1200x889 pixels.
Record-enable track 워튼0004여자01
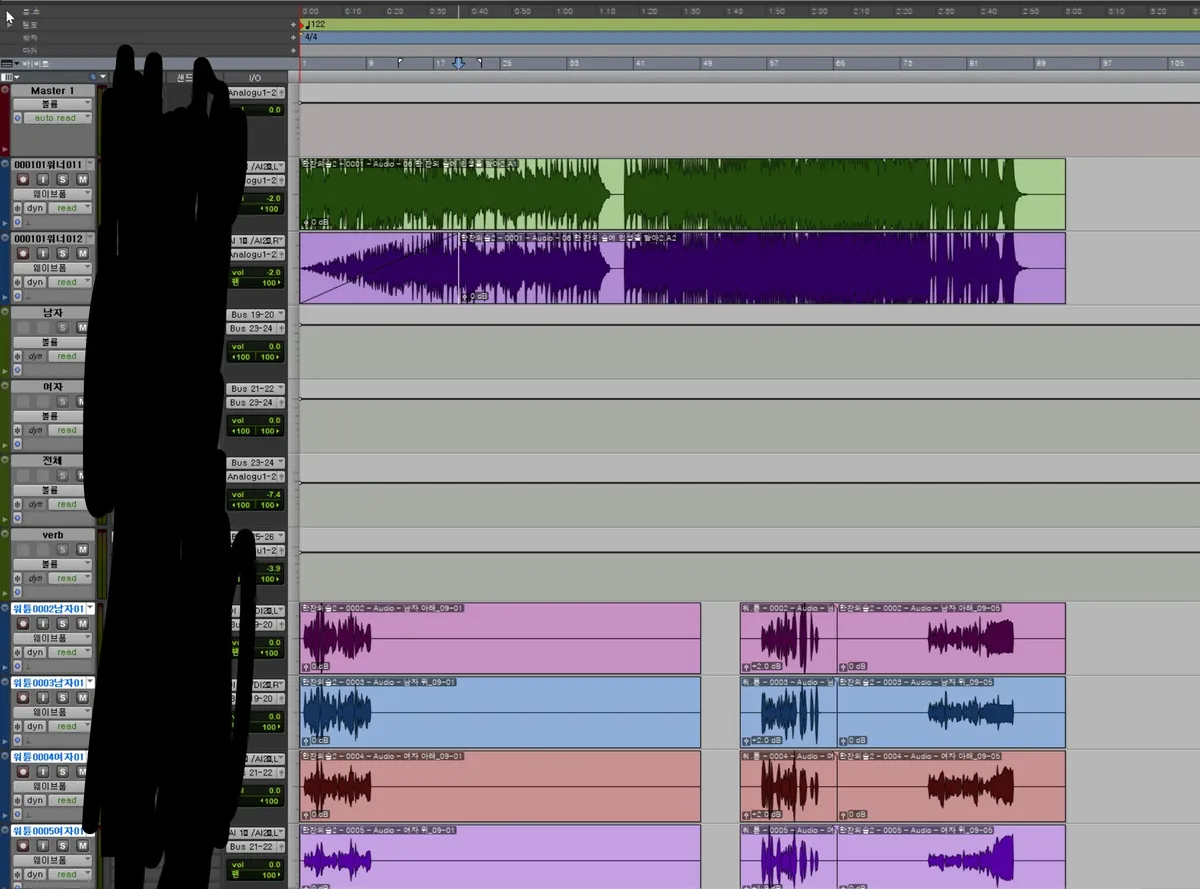click(22, 771)
